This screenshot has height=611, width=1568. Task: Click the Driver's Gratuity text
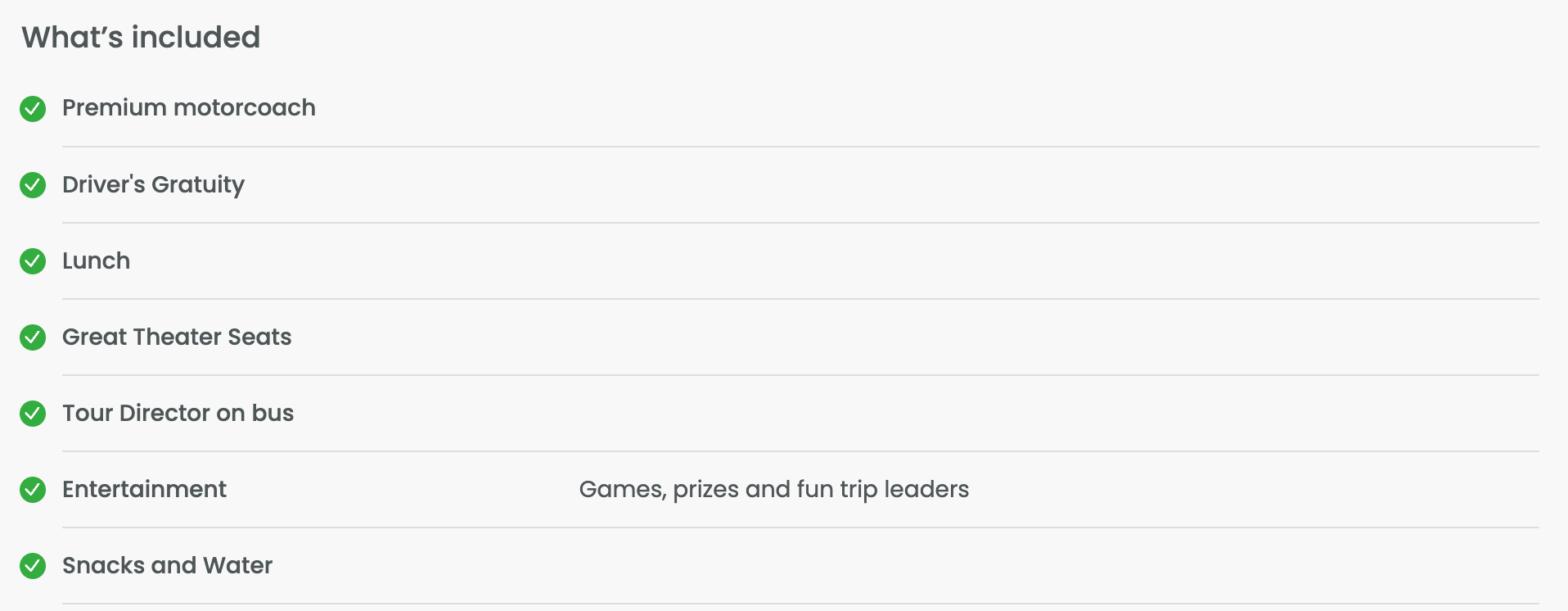point(153,185)
